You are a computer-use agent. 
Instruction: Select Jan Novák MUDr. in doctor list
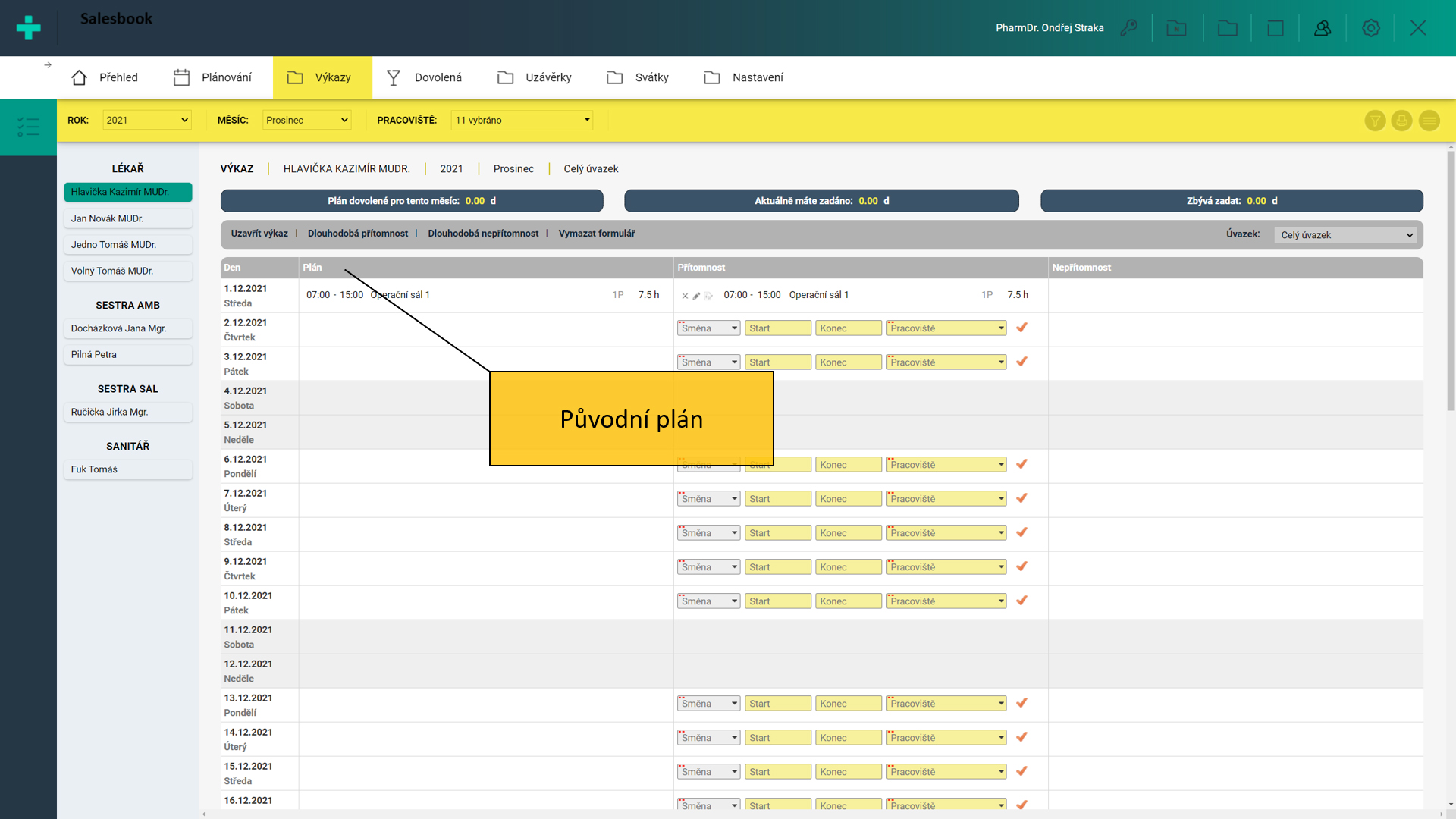coord(127,218)
